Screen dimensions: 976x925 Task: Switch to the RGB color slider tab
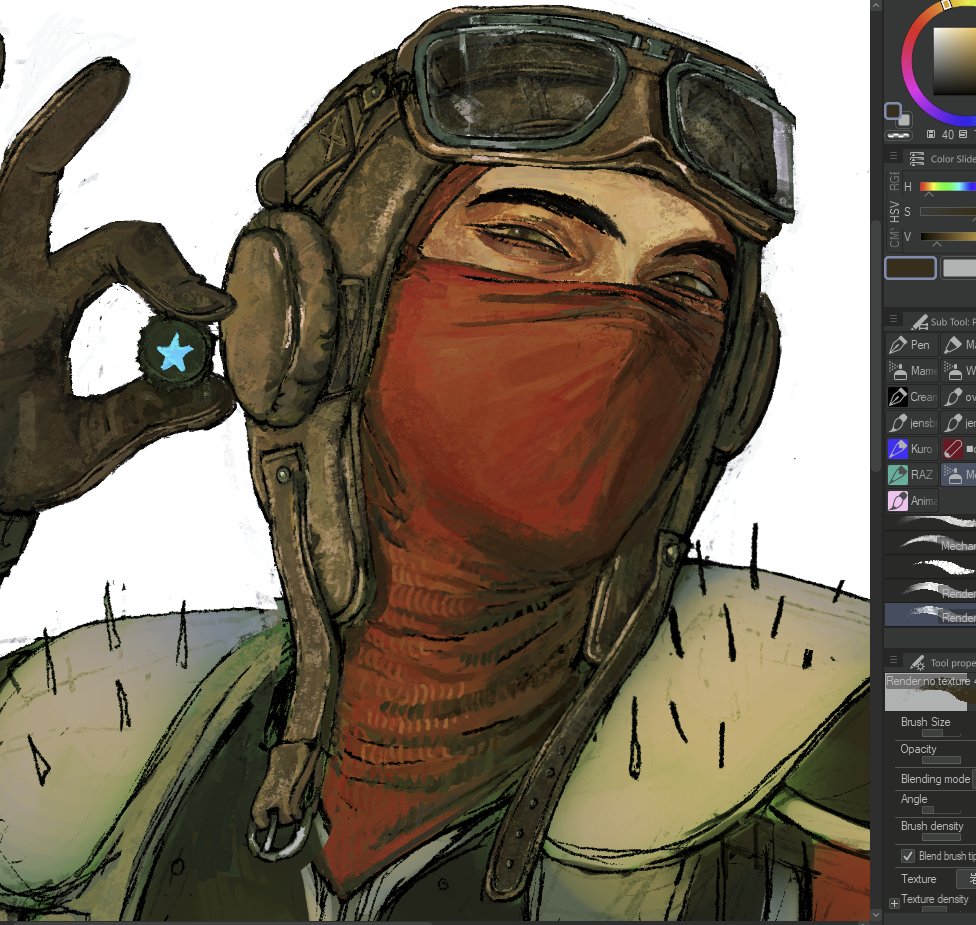click(x=893, y=181)
